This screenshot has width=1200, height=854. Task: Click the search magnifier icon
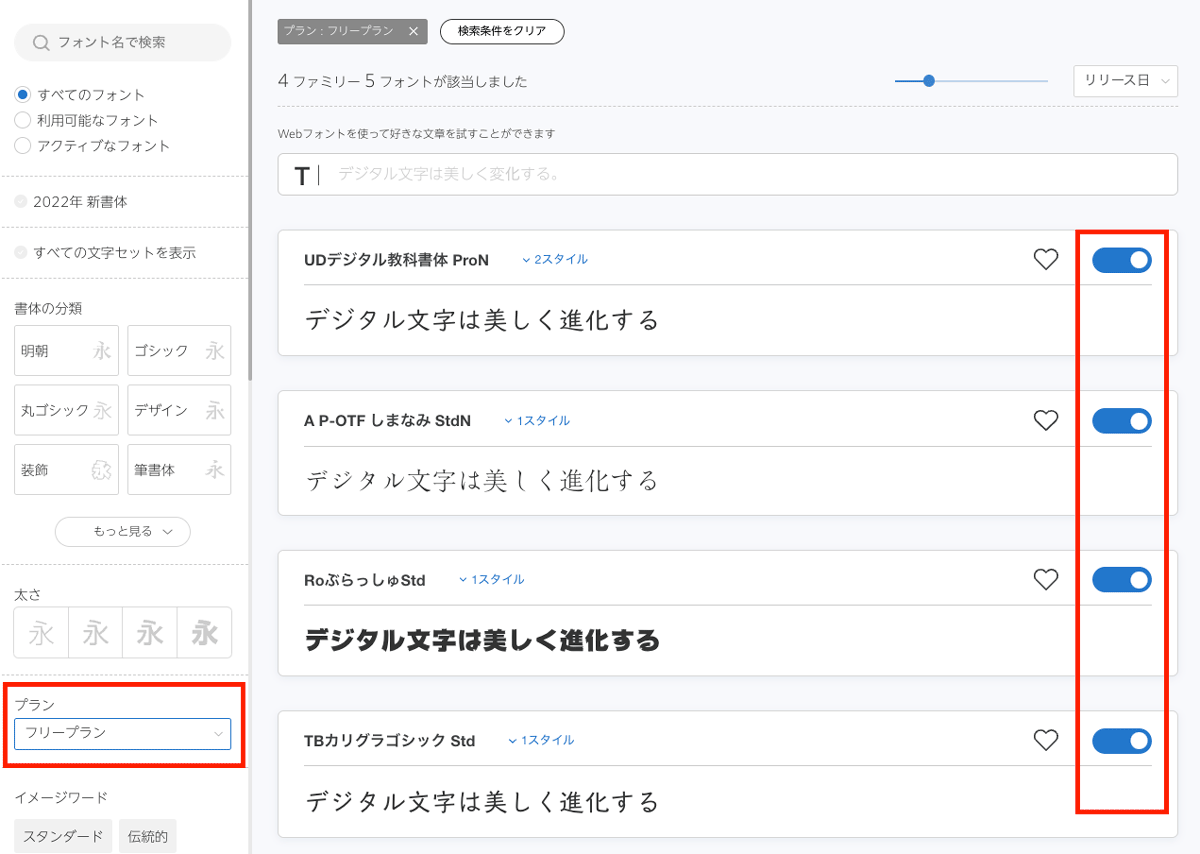coord(41,43)
